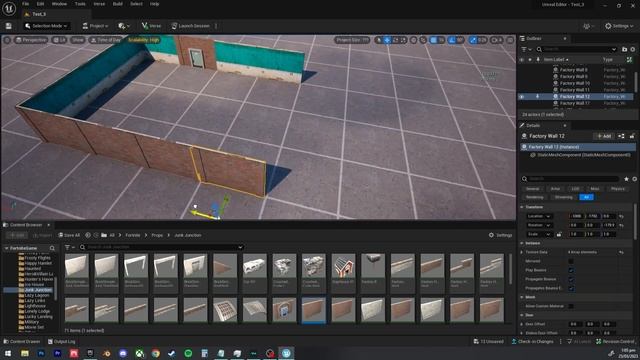This screenshot has width=640, height=360.
Task: Open Outliner settings gear
Action: pyautogui.click(x=633, y=49)
